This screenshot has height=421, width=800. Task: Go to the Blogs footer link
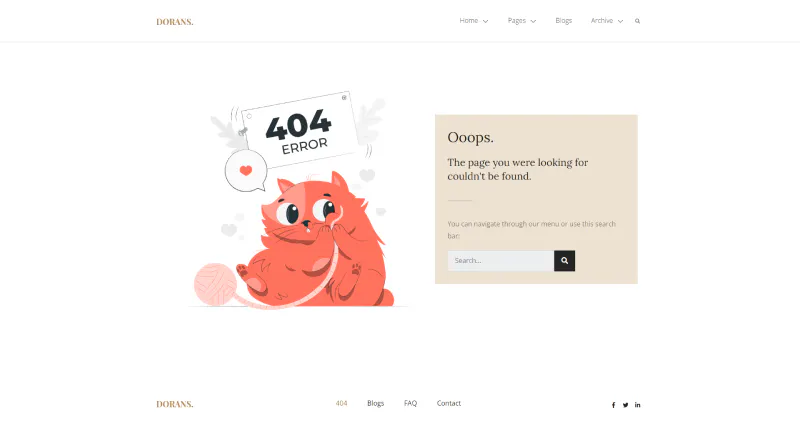376,403
